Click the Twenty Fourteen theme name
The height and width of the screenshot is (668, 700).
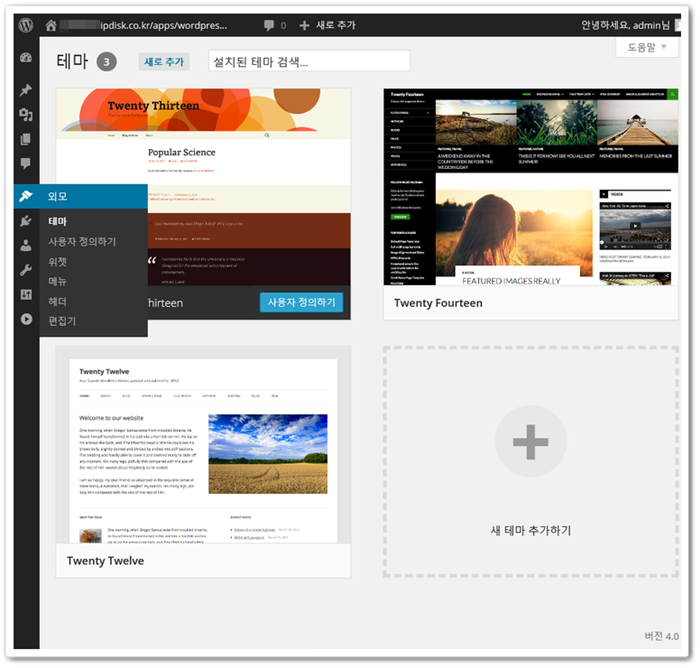438,303
